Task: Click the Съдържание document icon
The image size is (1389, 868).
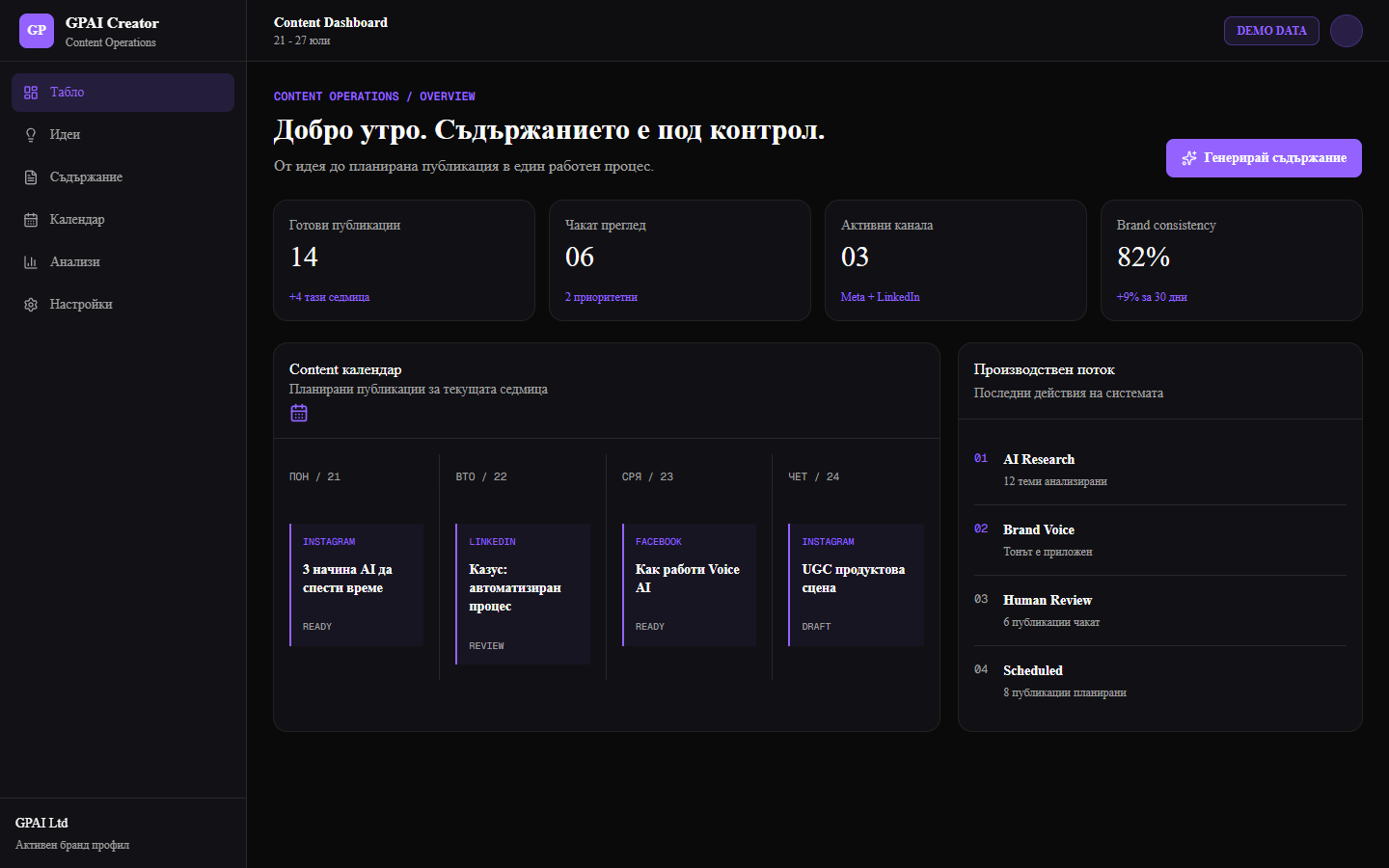Action: tap(31, 177)
